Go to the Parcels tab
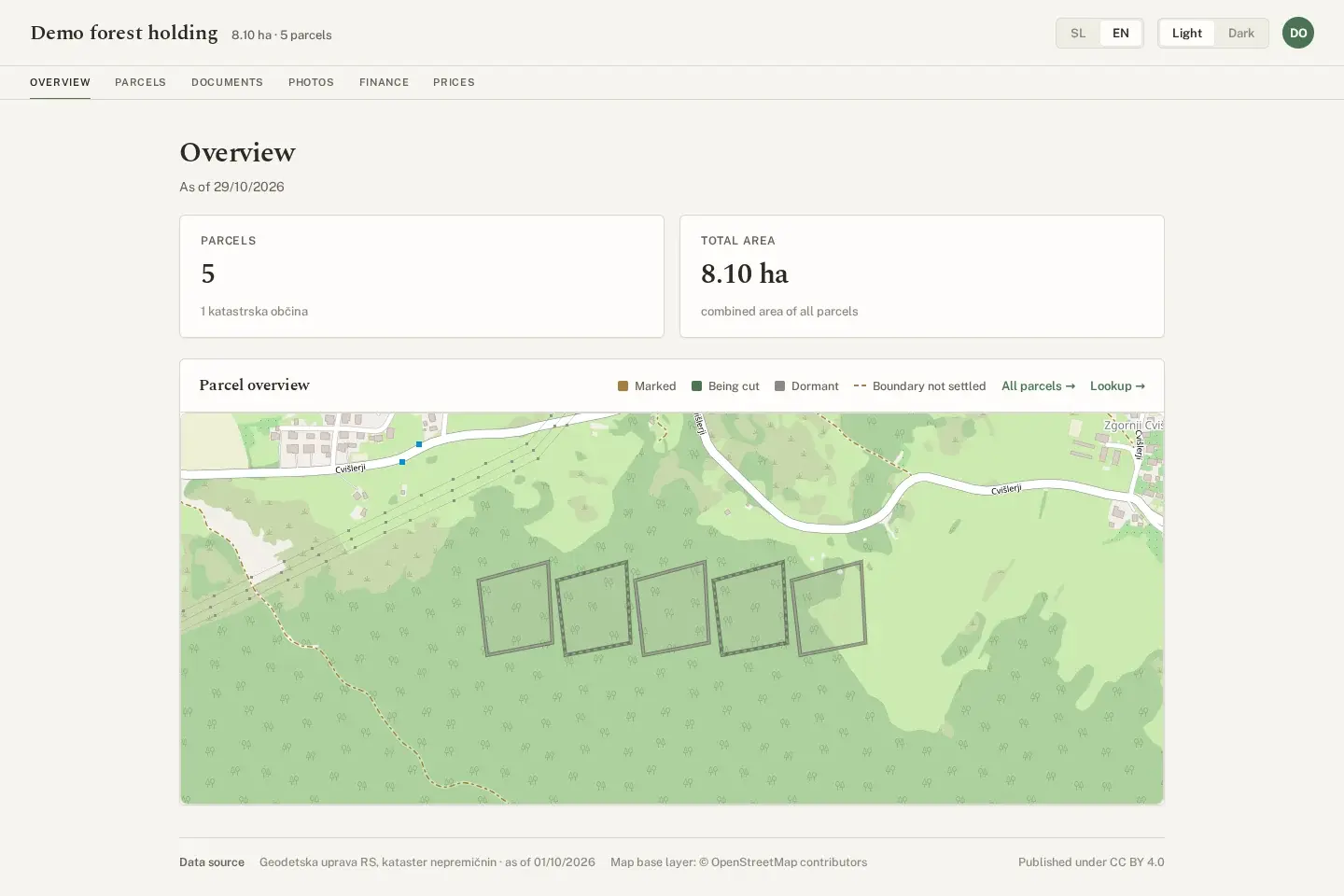The width and height of the screenshot is (1344, 896). 140,82
